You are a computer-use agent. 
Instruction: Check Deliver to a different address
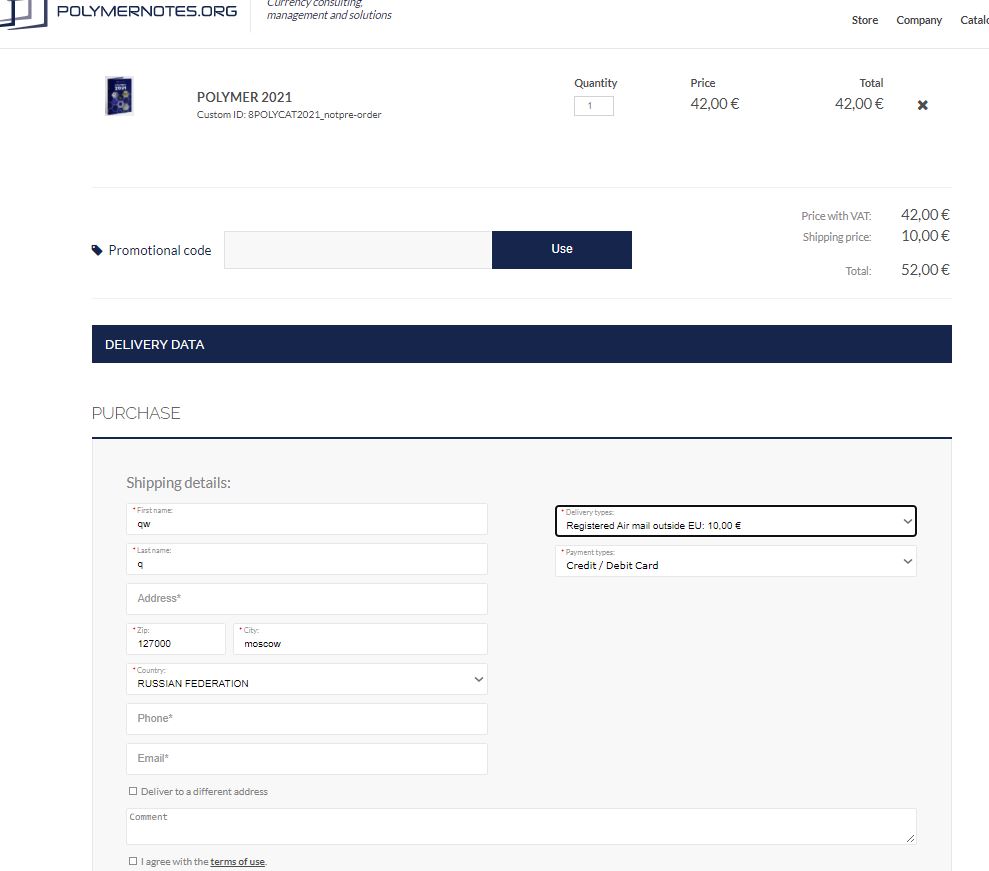pos(133,791)
